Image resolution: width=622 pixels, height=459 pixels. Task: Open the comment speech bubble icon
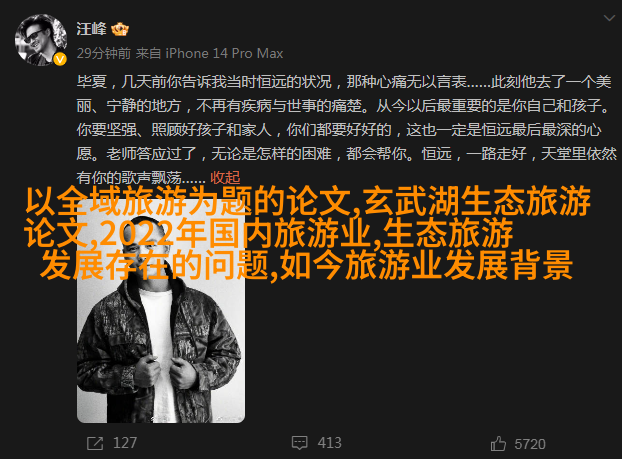(x=299, y=443)
